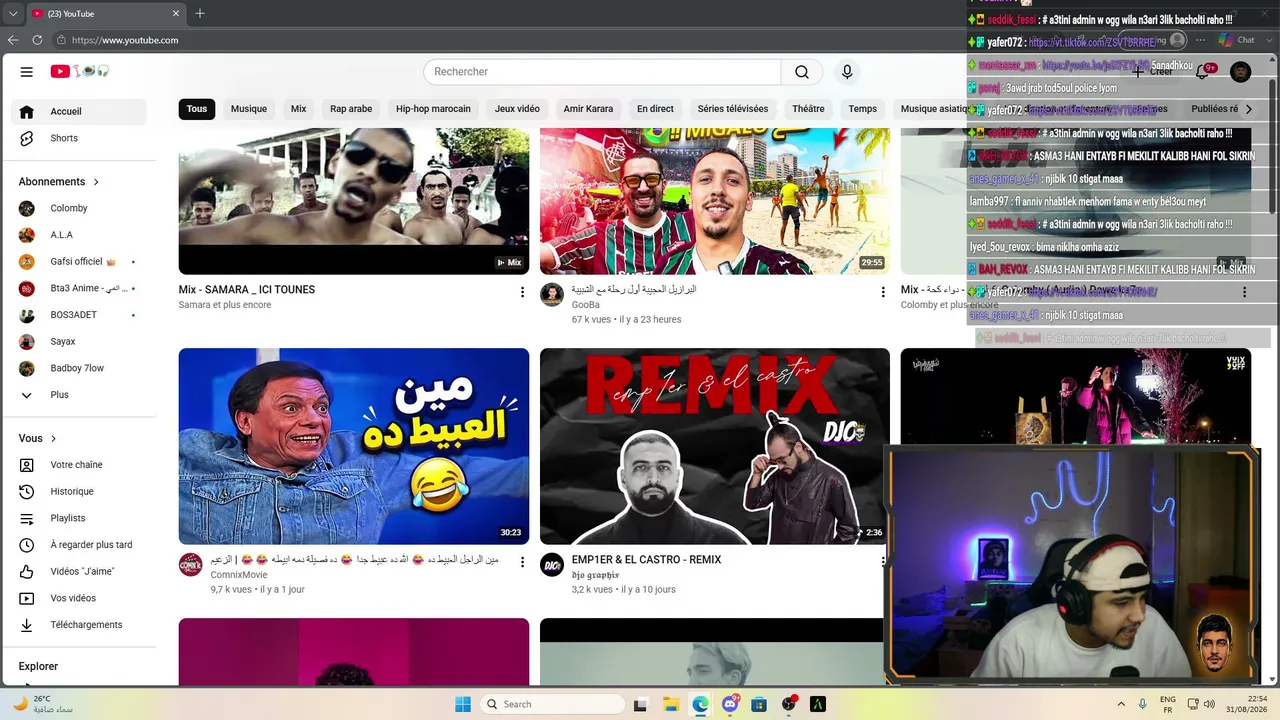Select the Théâtre filter chip
1280x720 pixels.
point(808,109)
